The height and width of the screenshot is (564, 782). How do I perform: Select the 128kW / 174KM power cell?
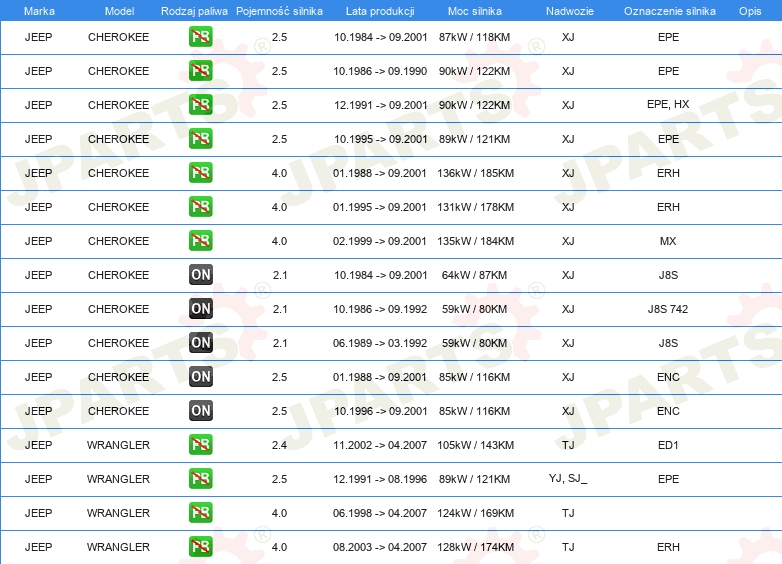[x=475, y=547]
